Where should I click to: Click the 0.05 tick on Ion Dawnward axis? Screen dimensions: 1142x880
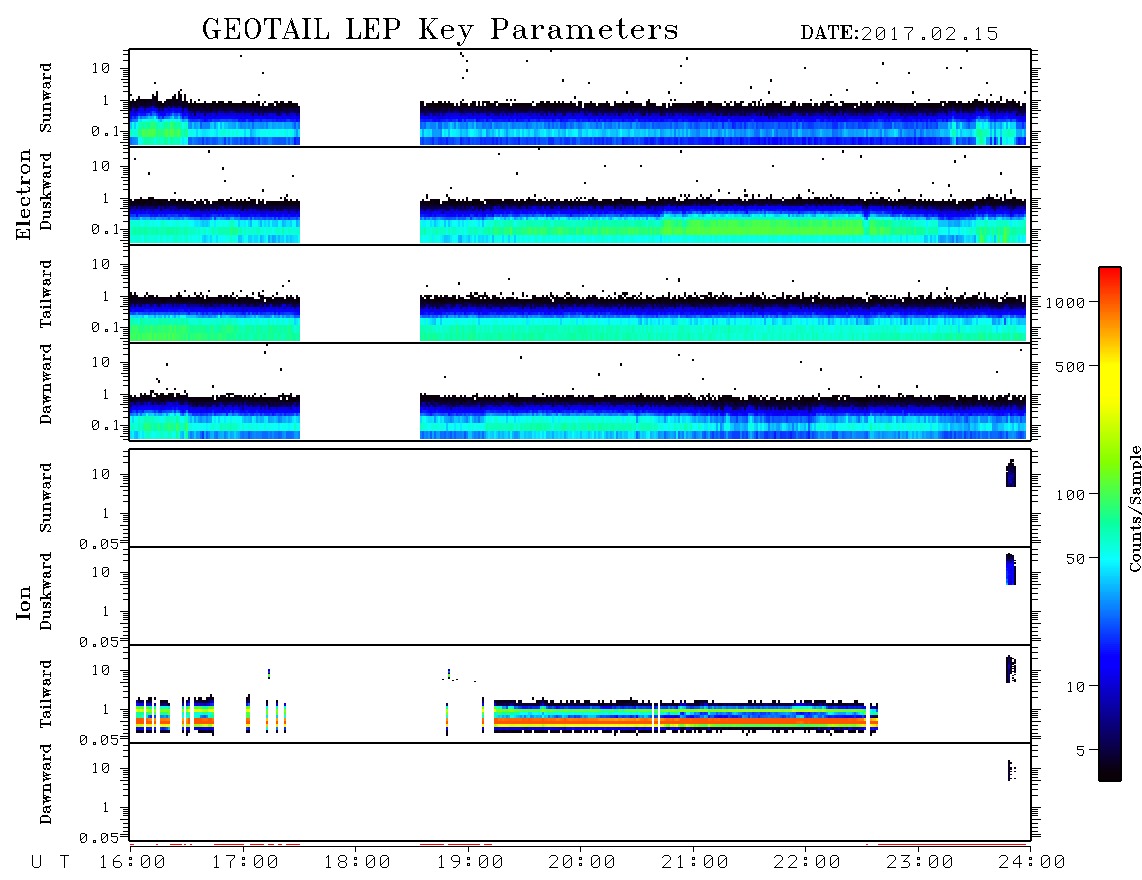(99, 838)
